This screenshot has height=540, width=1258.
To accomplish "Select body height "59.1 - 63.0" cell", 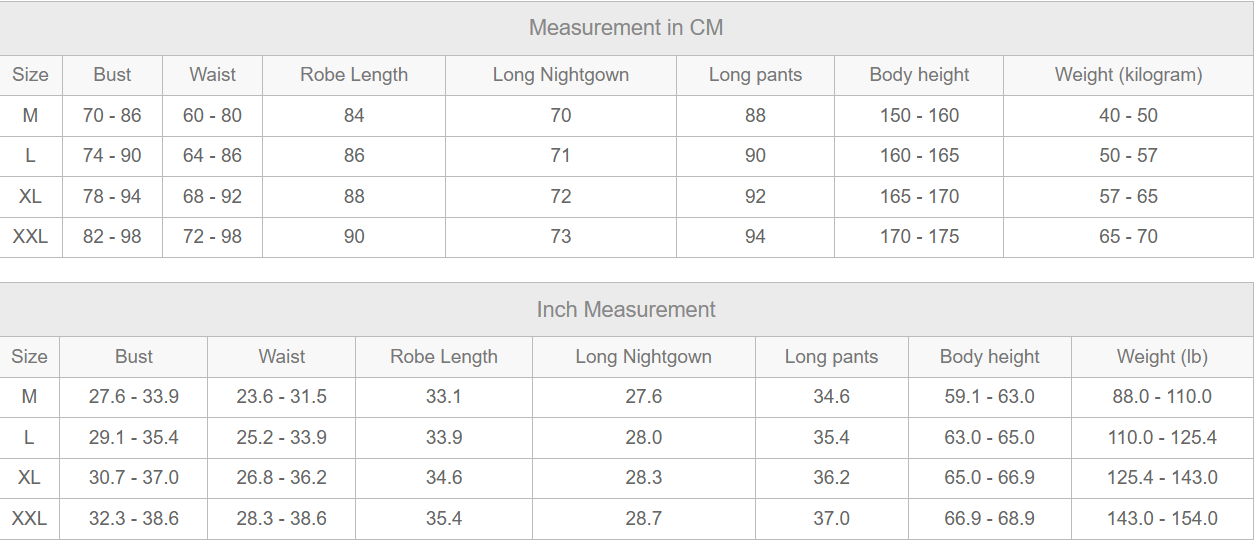I will pos(989,397).
